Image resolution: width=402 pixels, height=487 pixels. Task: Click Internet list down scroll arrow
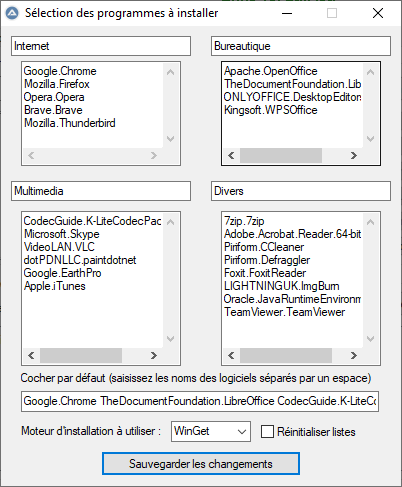click(171, 139)
